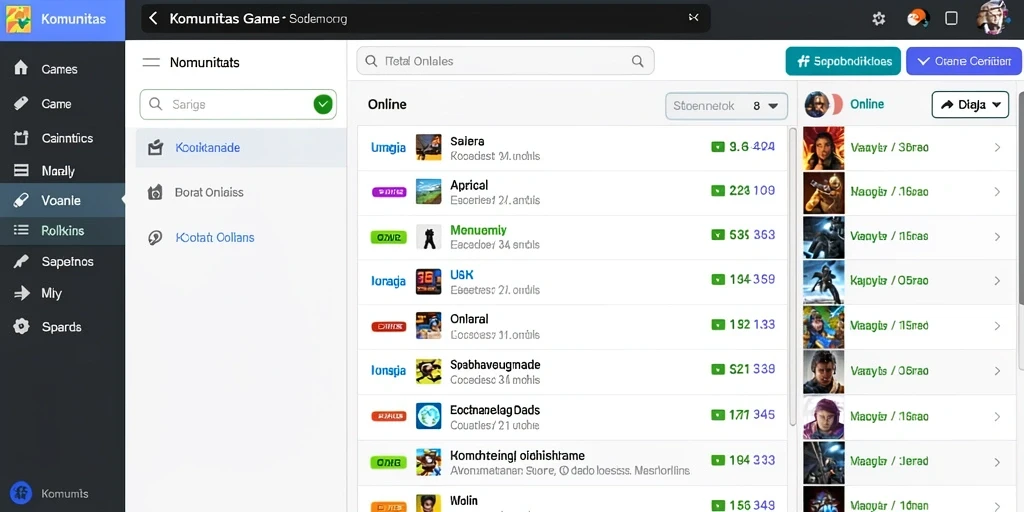Select the Voanle sidebar icon
This screenshot has height=512, width=1024.
point(21,200)
